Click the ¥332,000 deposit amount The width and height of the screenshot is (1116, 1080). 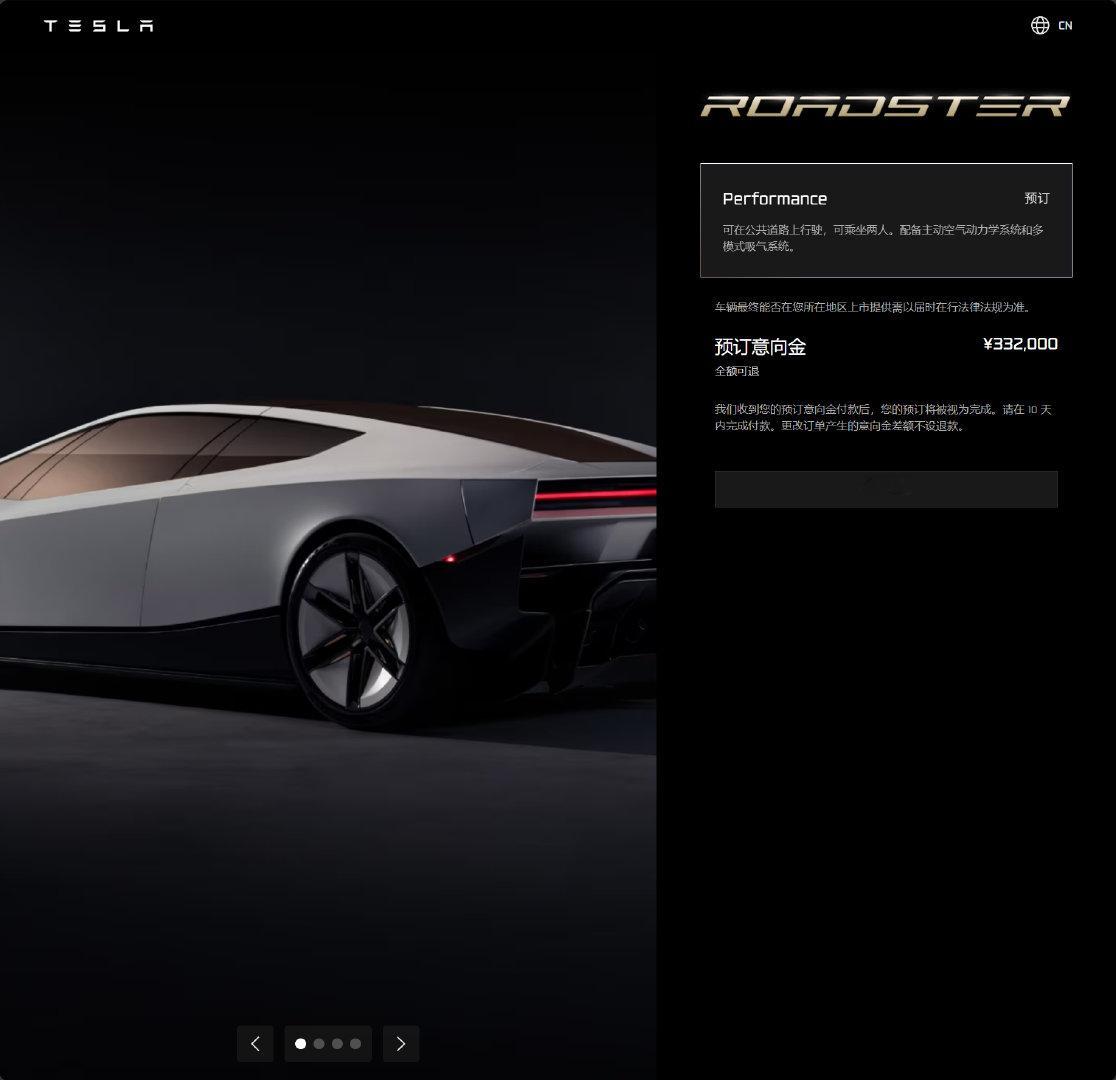click(1020, 345)
